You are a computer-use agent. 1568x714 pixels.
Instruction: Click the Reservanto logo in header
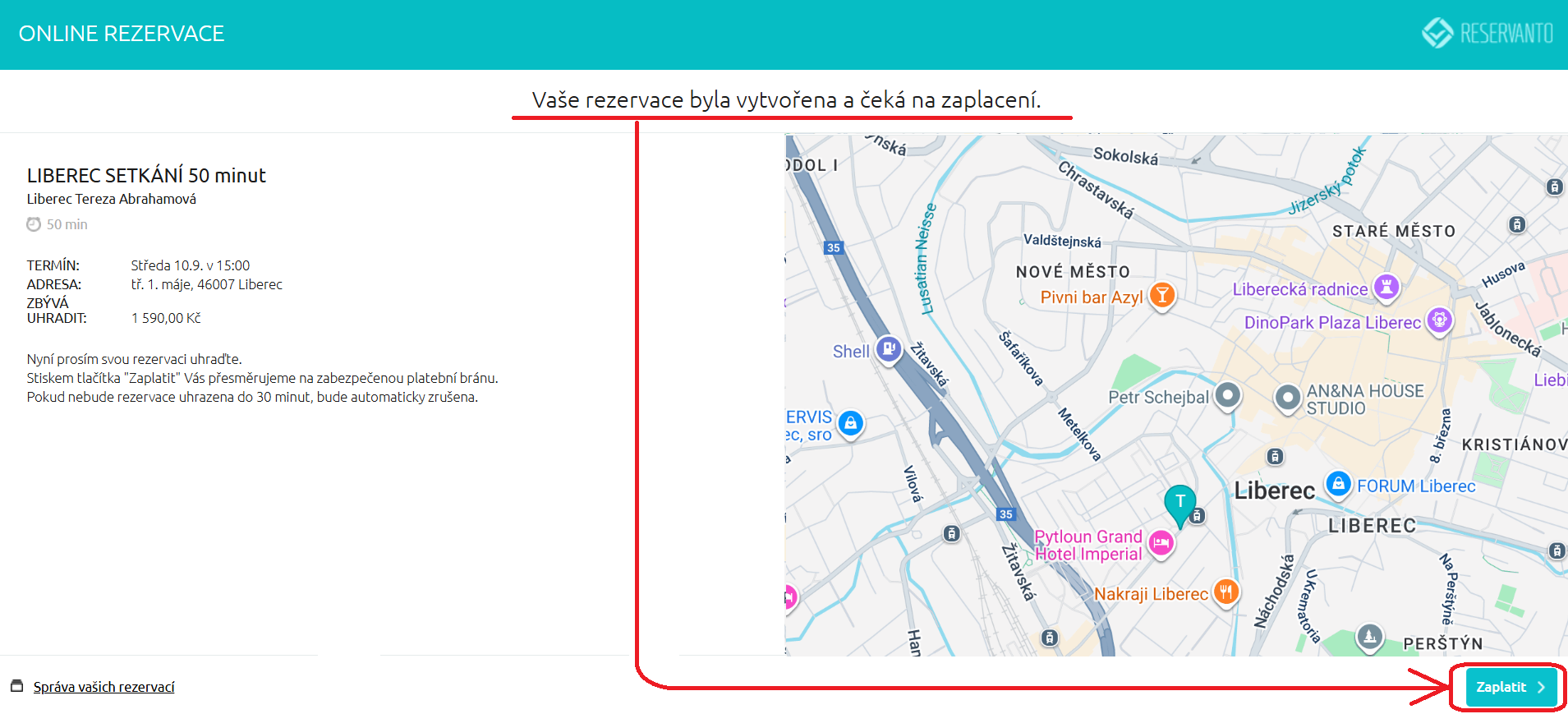1488,34
